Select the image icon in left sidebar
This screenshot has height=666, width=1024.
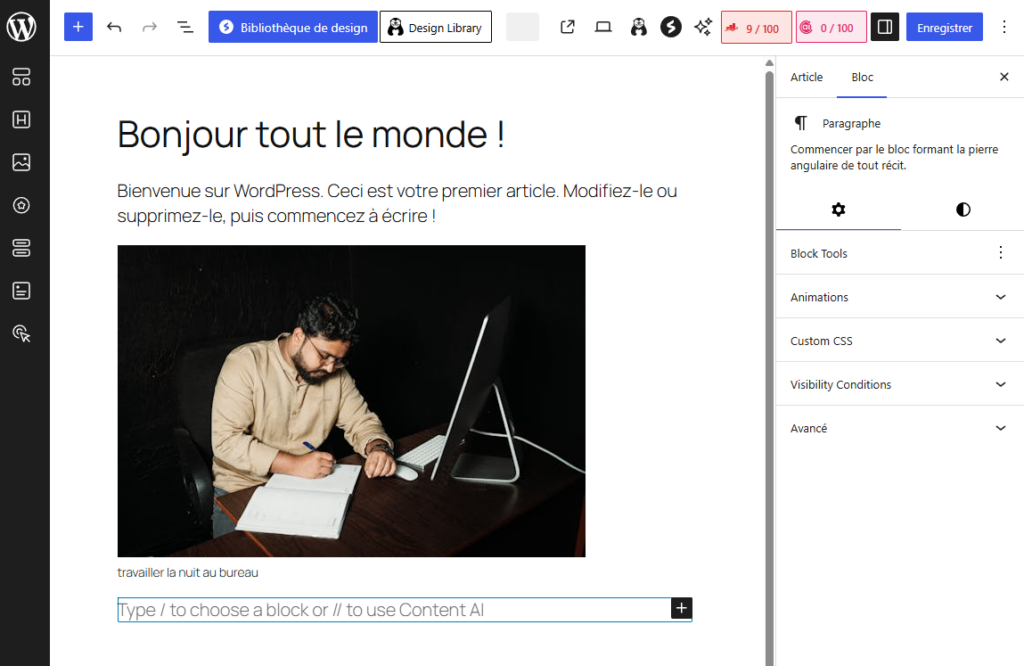point(22,162)
